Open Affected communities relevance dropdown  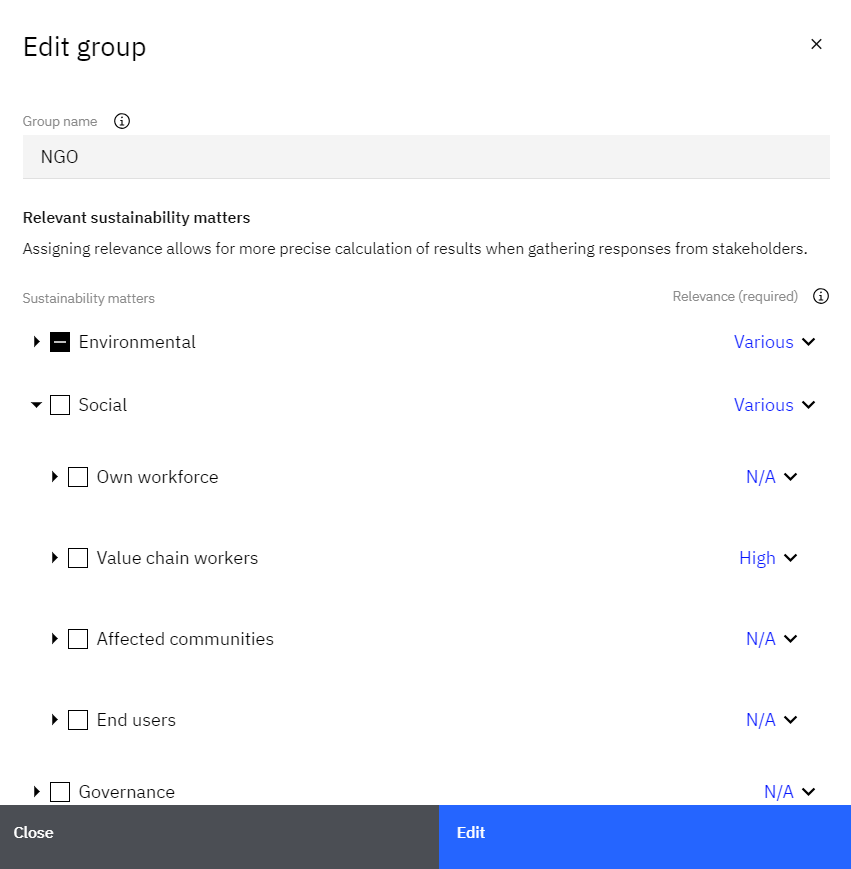(772, 639)
